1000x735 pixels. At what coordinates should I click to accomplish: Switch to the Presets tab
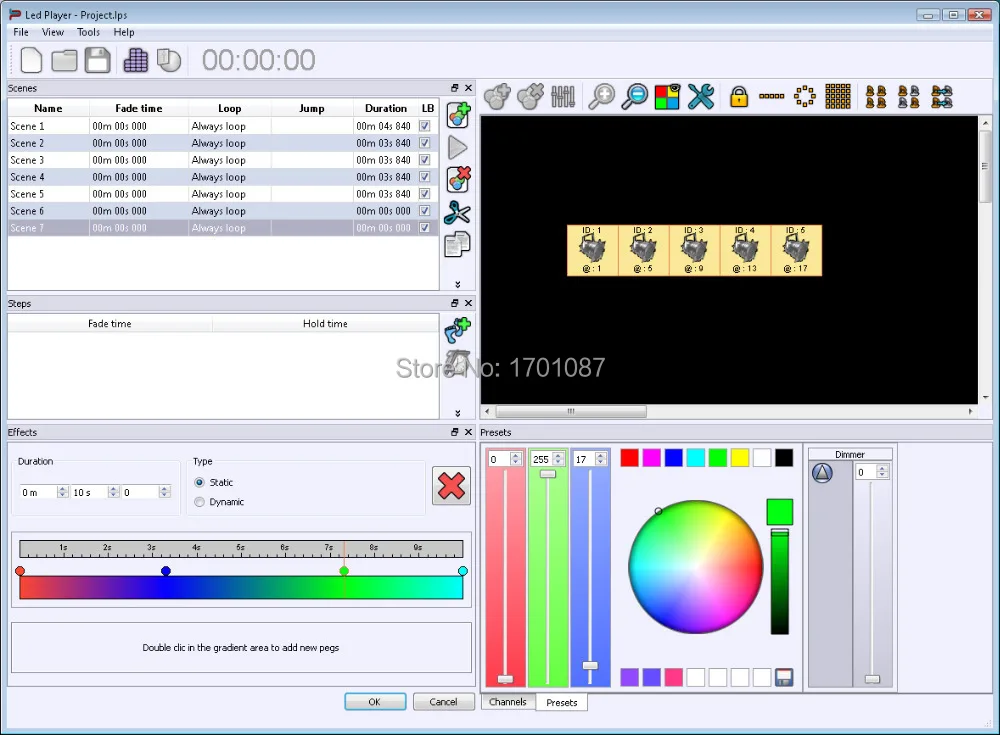[x=562, y=702]
